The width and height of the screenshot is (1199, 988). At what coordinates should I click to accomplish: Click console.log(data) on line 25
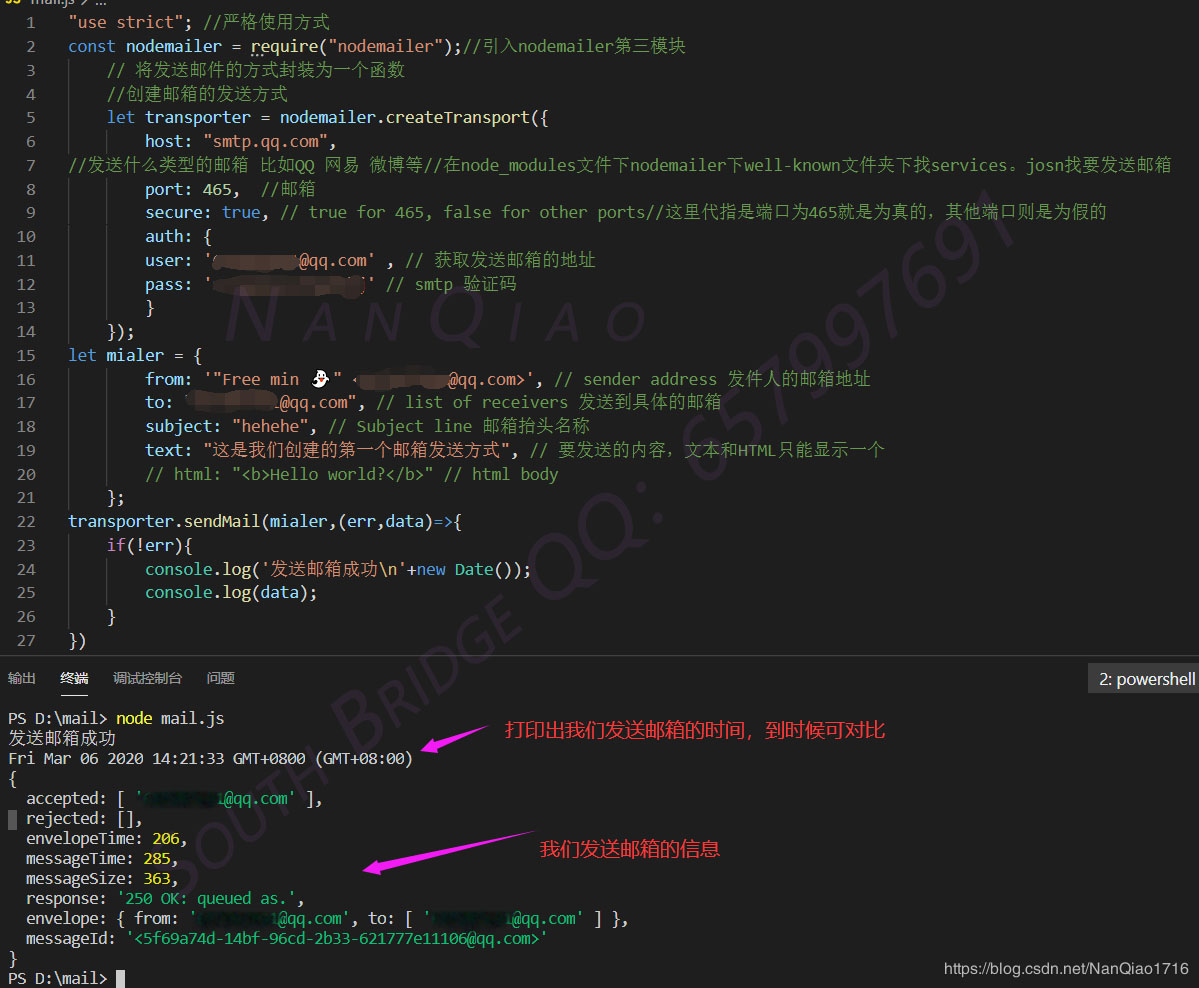231,593
